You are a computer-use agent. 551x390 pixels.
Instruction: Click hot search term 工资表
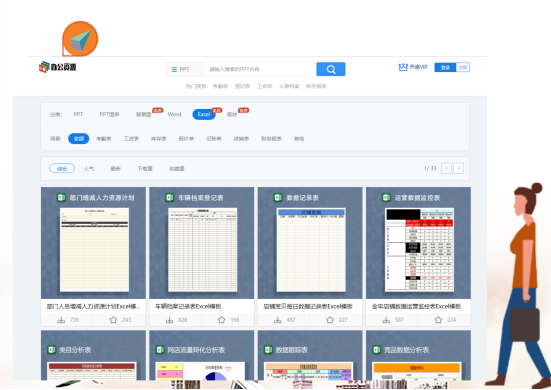(265, 86)
